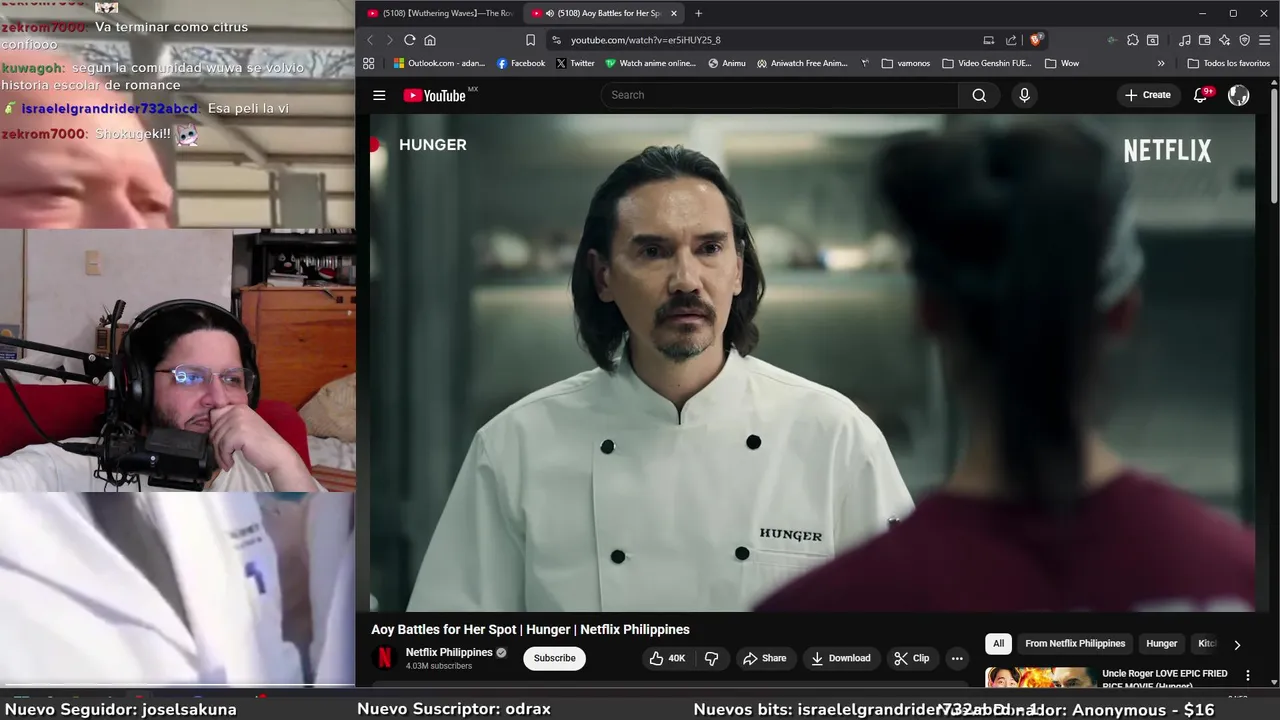The height and width of the screenshot is (720, 1280).
Task: Select the From Netflix Philippines chip
Action: click(x=1075, y=644)
